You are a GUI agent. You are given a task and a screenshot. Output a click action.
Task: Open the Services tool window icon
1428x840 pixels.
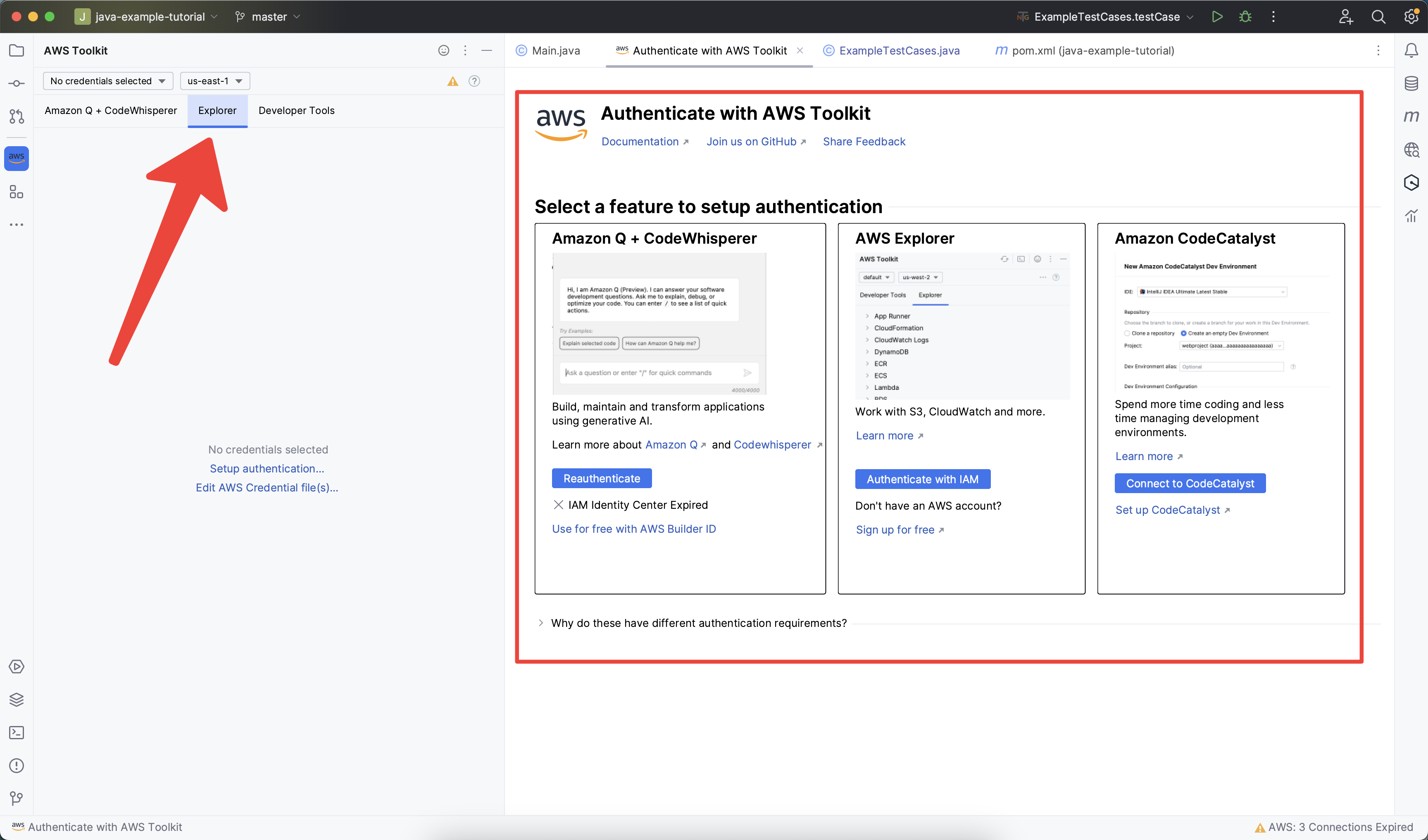pos(17,667)
